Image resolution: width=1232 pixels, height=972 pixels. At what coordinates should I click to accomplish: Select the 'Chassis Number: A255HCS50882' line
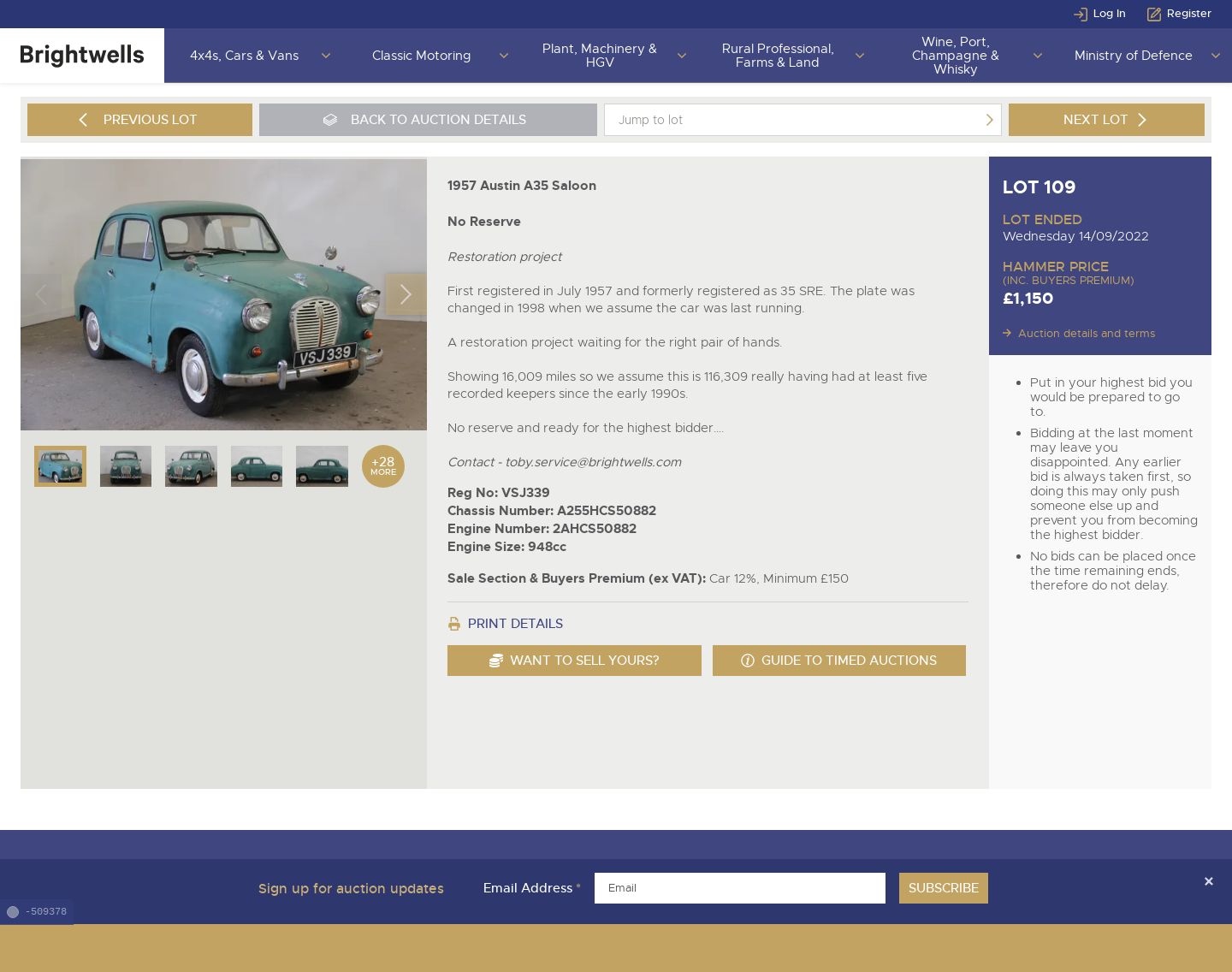[x=552, y=511]
